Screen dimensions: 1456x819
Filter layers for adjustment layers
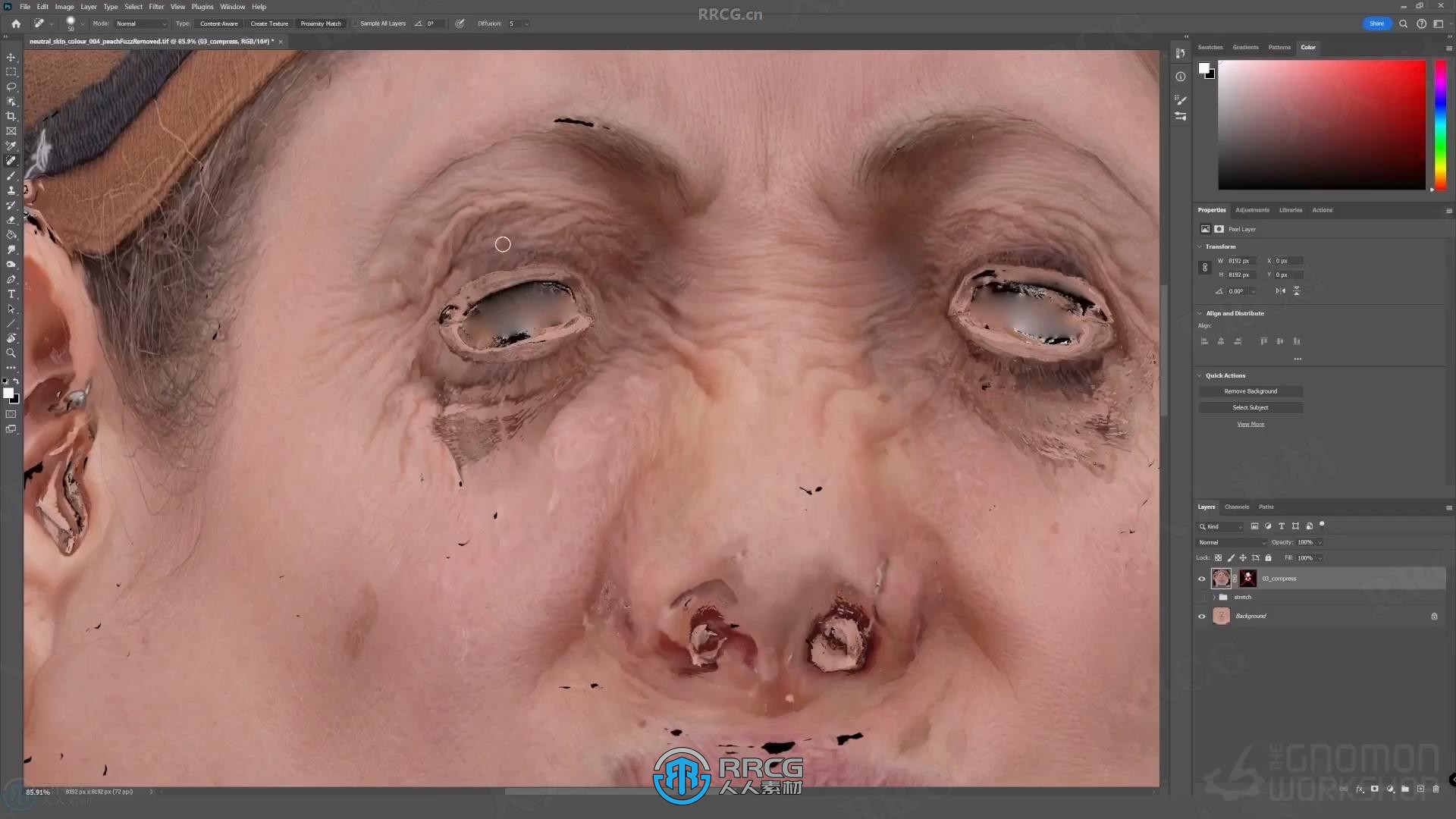(1268, 526)
